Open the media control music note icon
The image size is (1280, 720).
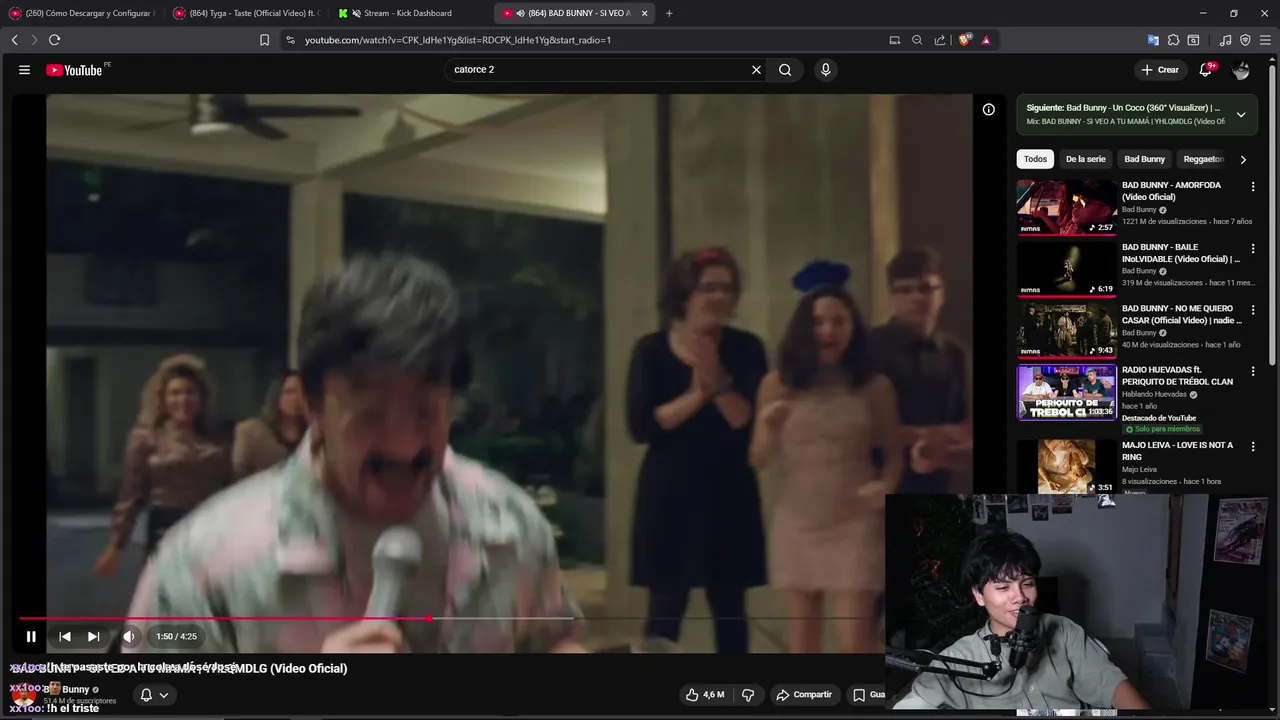click(1226, 40)
